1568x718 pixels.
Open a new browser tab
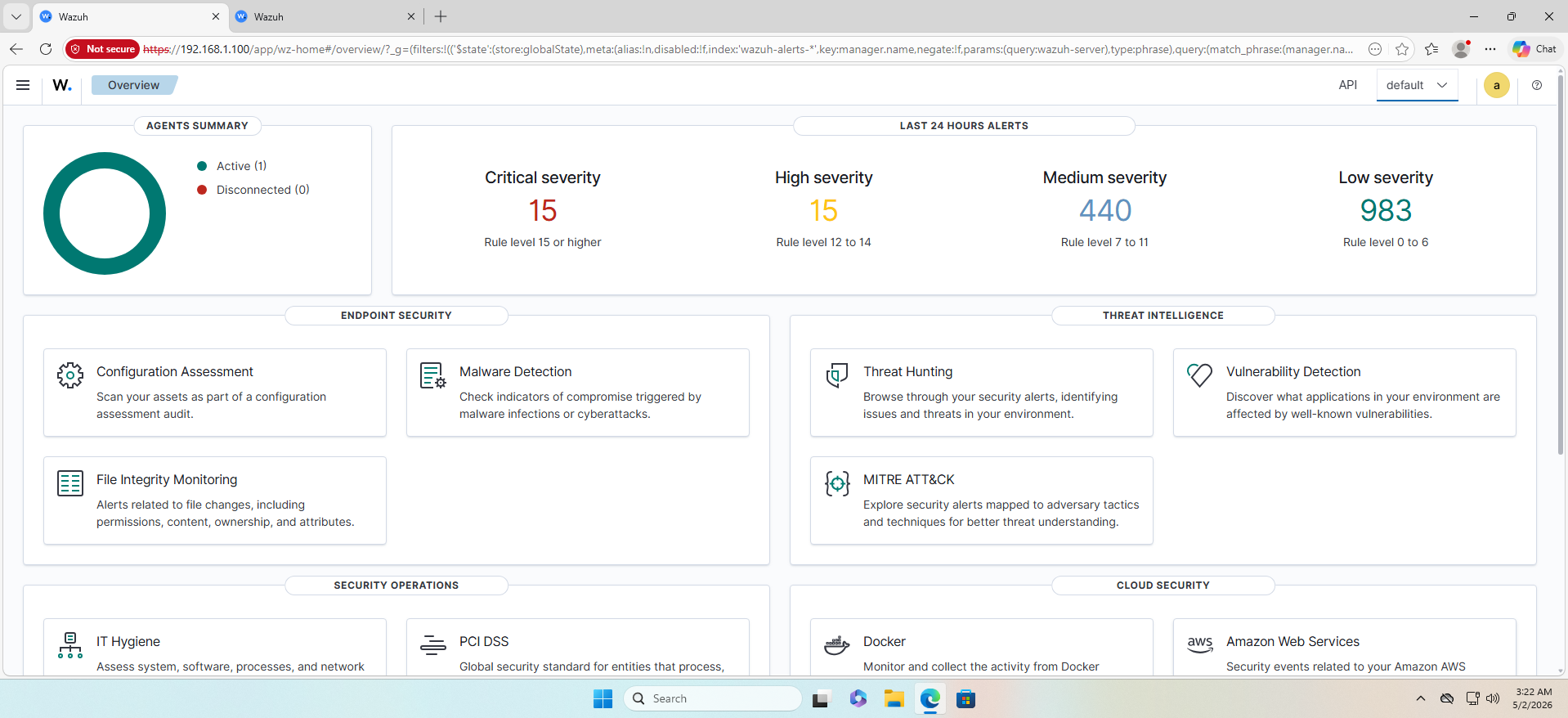coord(441,16)
